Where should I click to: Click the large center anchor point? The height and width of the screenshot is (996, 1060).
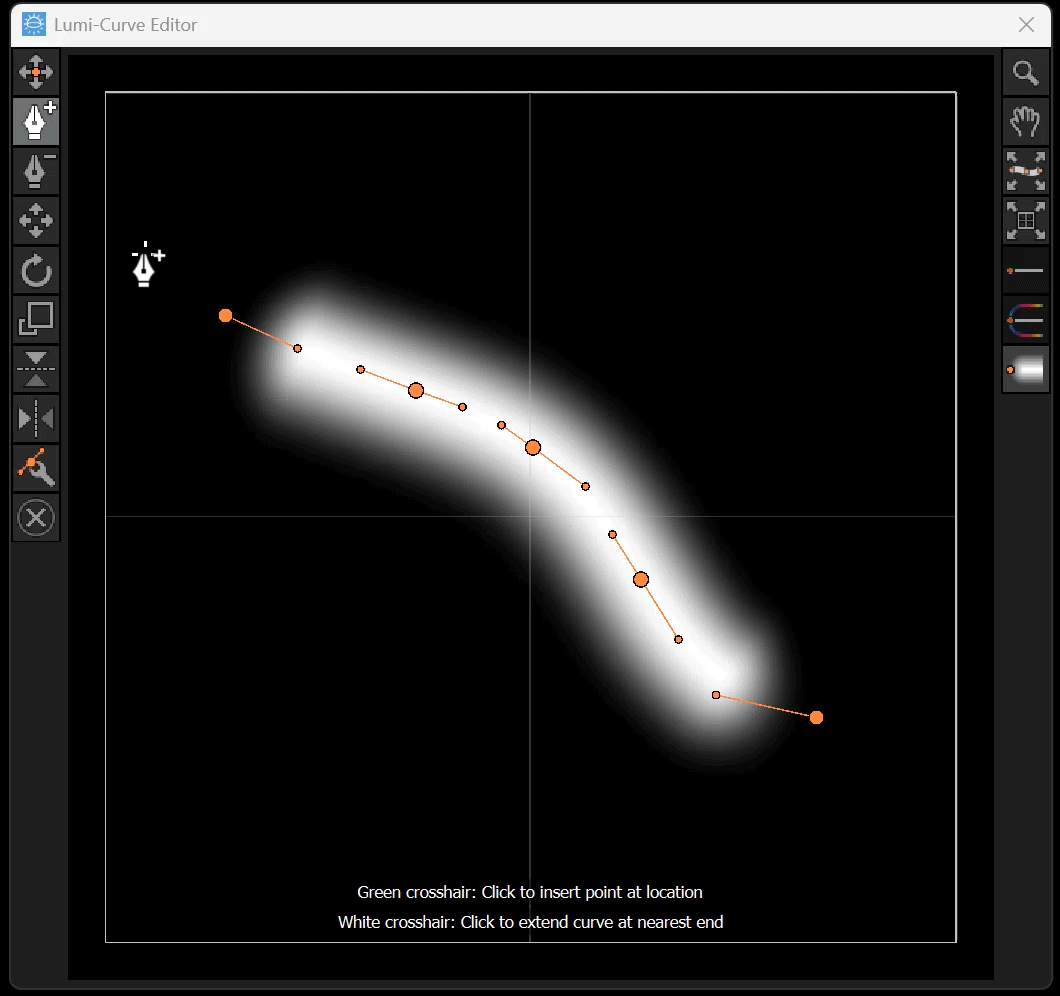coord(533,447)
